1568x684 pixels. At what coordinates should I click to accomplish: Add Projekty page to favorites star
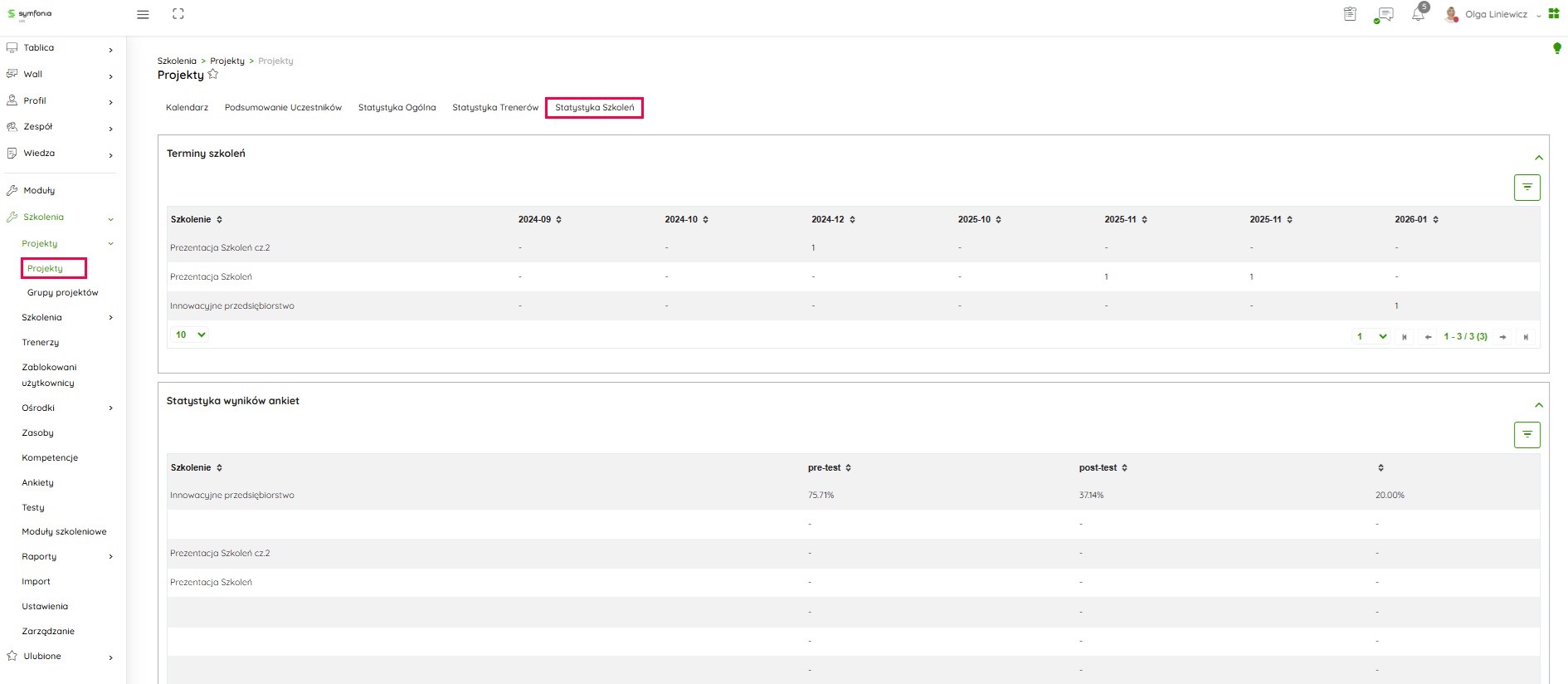[213, 75]
